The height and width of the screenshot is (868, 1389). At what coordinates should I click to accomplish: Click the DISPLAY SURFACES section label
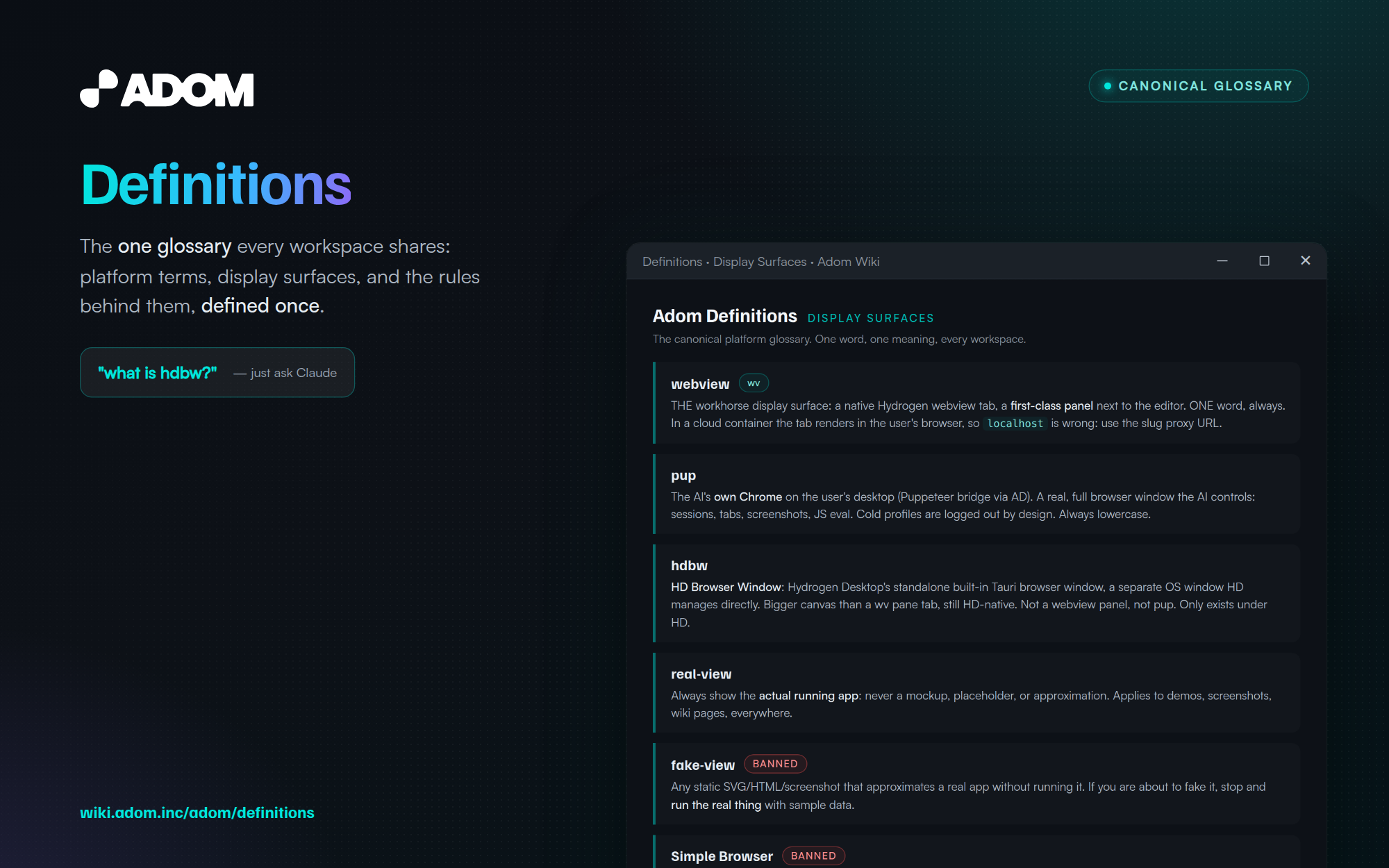coord(871,318)
